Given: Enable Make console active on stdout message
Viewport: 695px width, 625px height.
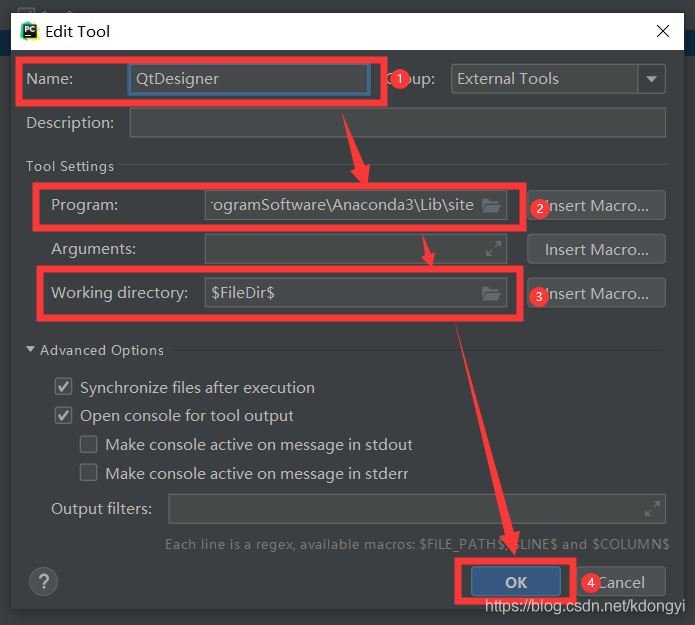Looking at the screenshot, I should [x=89, y=444].
